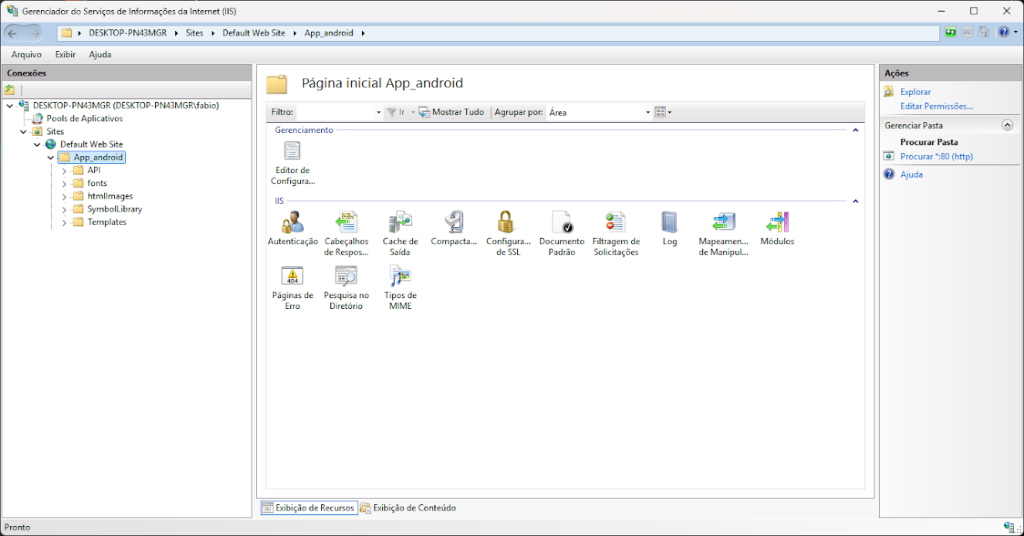Click Ajuda link in Ações pane

[911, 174]
